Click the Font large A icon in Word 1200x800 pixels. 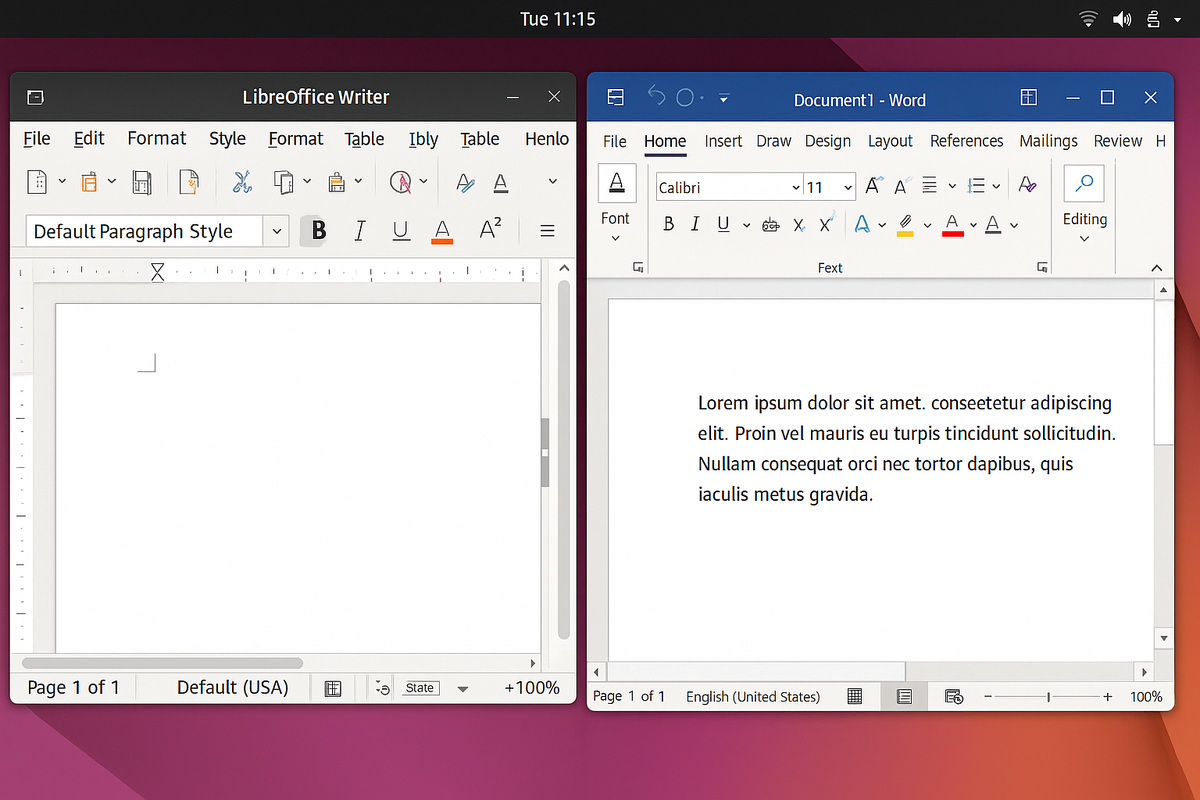point(617,183)
